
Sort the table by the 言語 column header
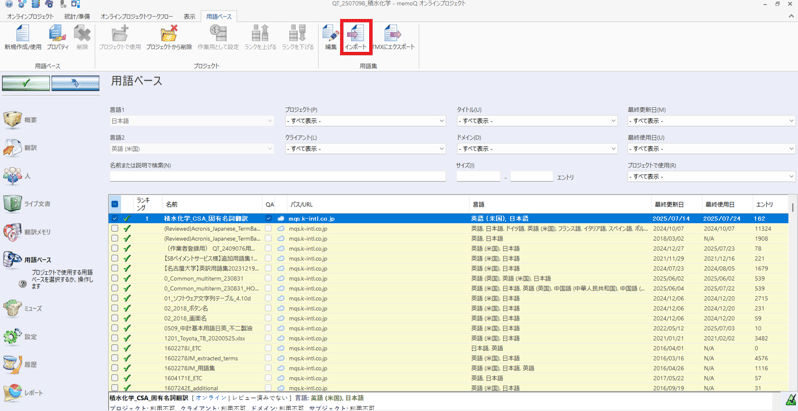[x=560, y=204]
